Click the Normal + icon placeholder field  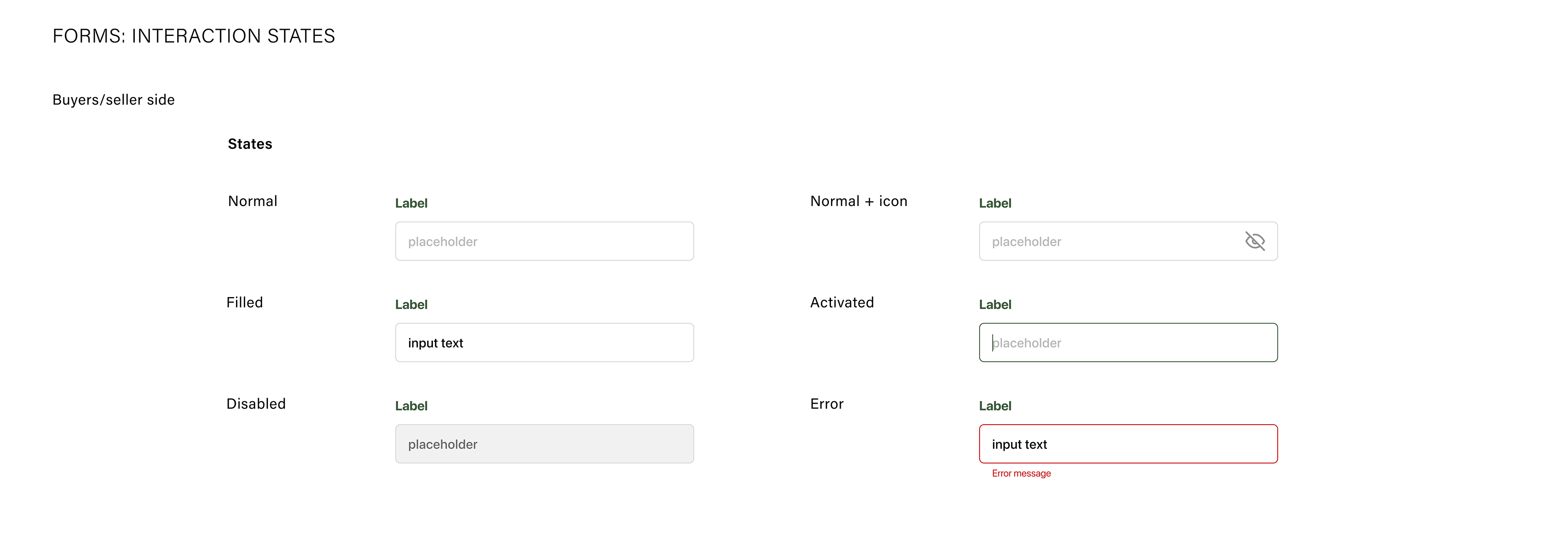1108,241
